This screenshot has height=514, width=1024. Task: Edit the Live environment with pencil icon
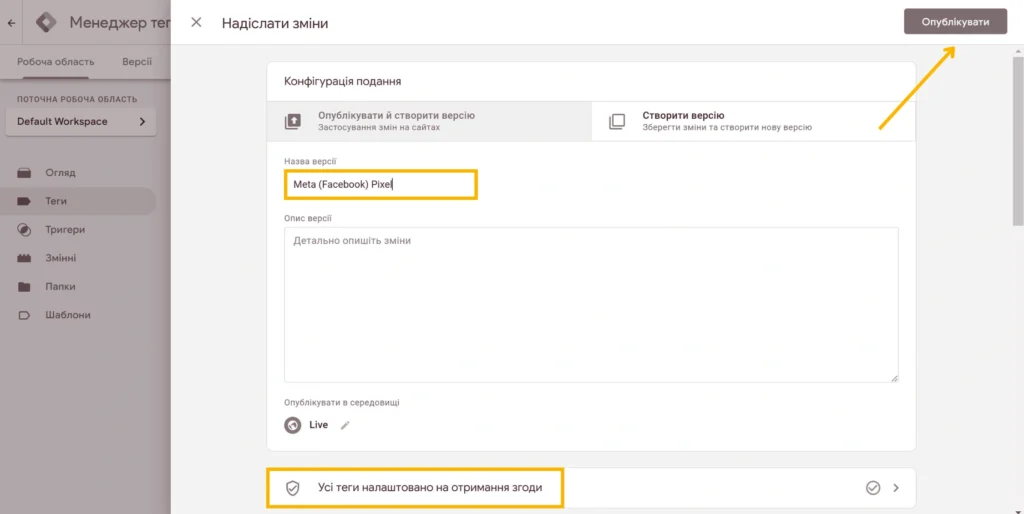click(345, 425)
